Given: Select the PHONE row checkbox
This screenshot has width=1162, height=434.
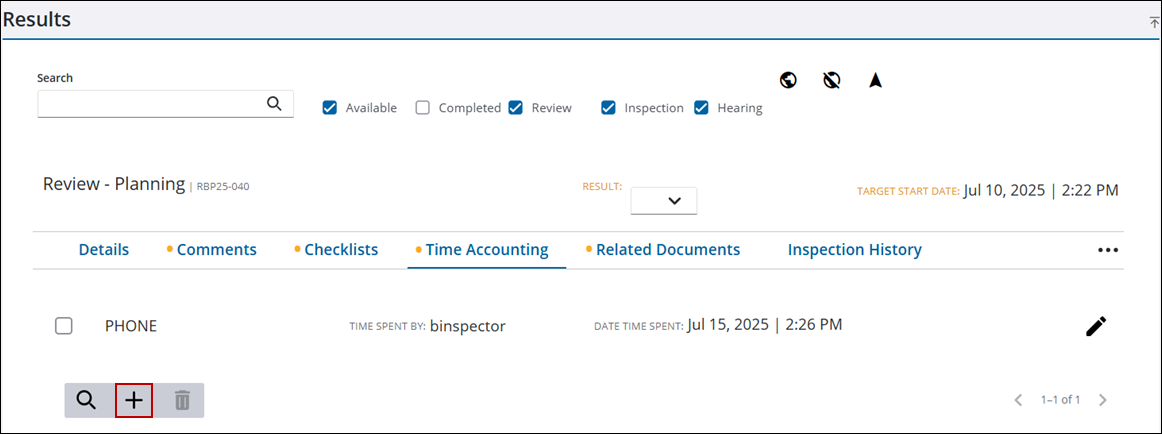Looking at the screenshot, I should 64,326.
